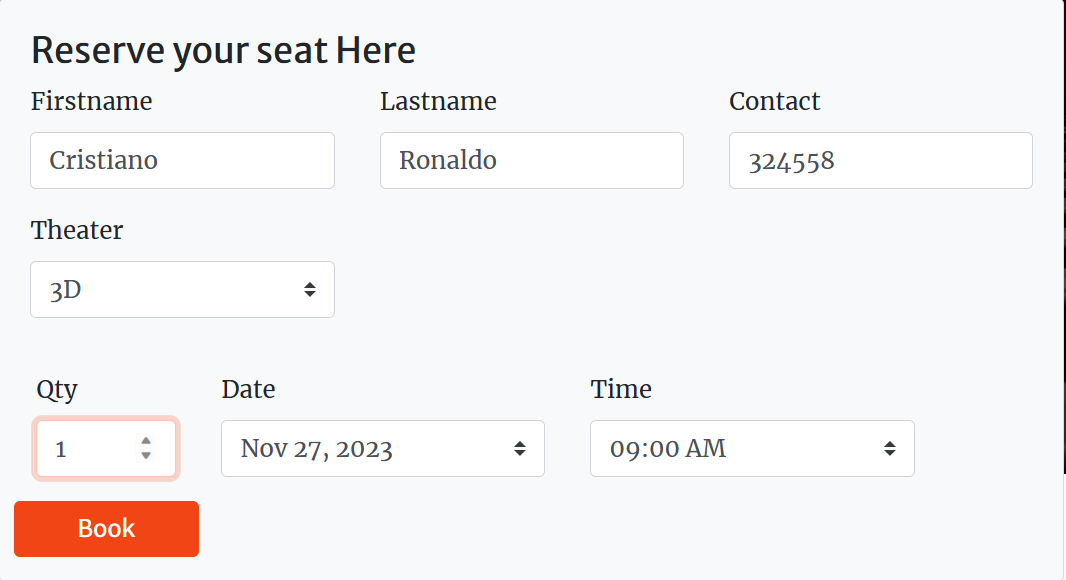Click the Qty label text
The height and width of the screenshot is (580, 1066).
tap(57, 390)
